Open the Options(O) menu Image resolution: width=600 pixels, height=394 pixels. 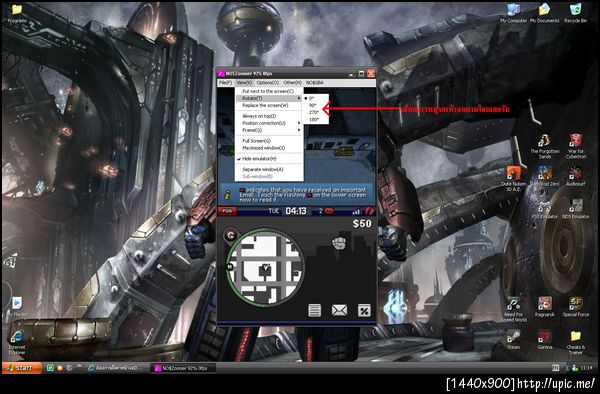pyautogui.click(x=267, y=83)
